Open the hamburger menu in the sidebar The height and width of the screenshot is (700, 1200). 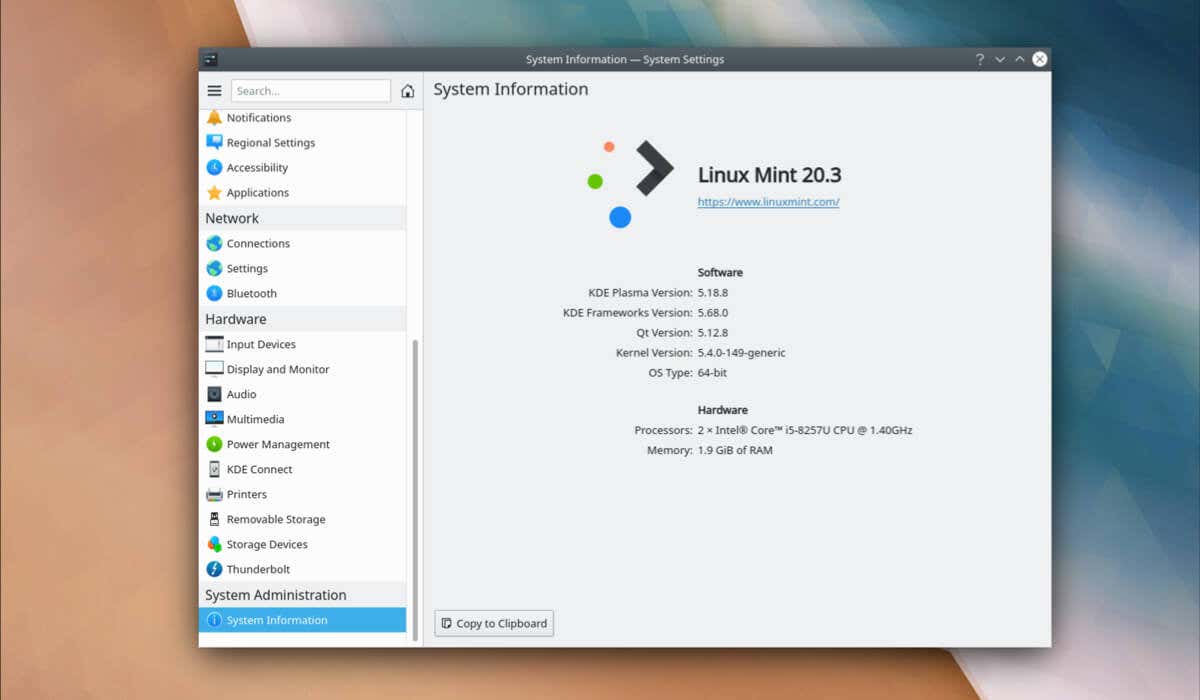point(214,91)
